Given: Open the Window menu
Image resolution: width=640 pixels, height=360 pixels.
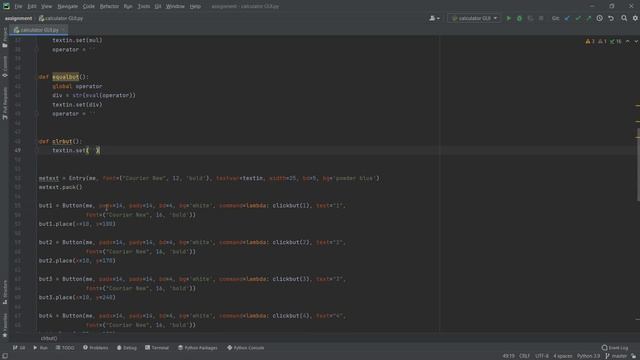Looking at the screenshot, I should click(175, 7).
